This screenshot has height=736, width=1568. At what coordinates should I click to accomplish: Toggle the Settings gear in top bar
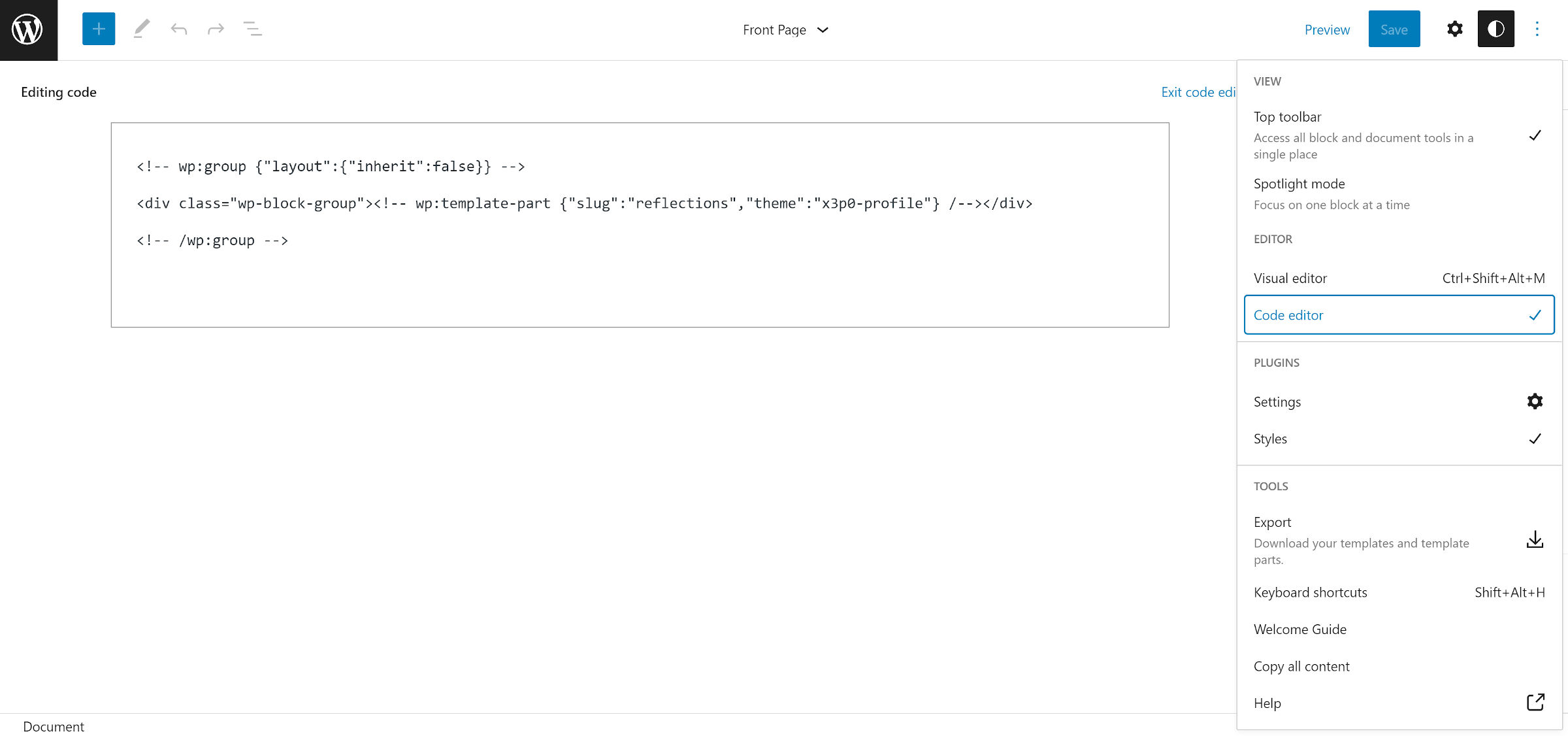(1454, 29)
